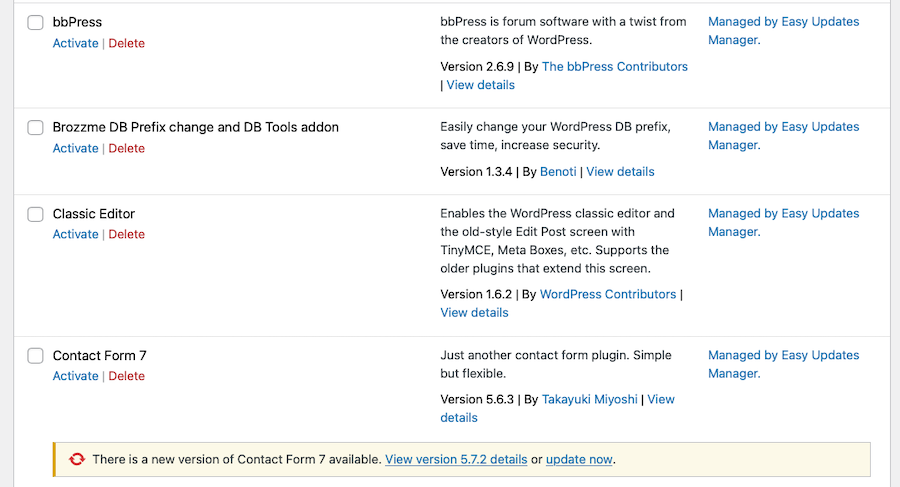Activate the Classic Editor plugin

click(75, 234)
